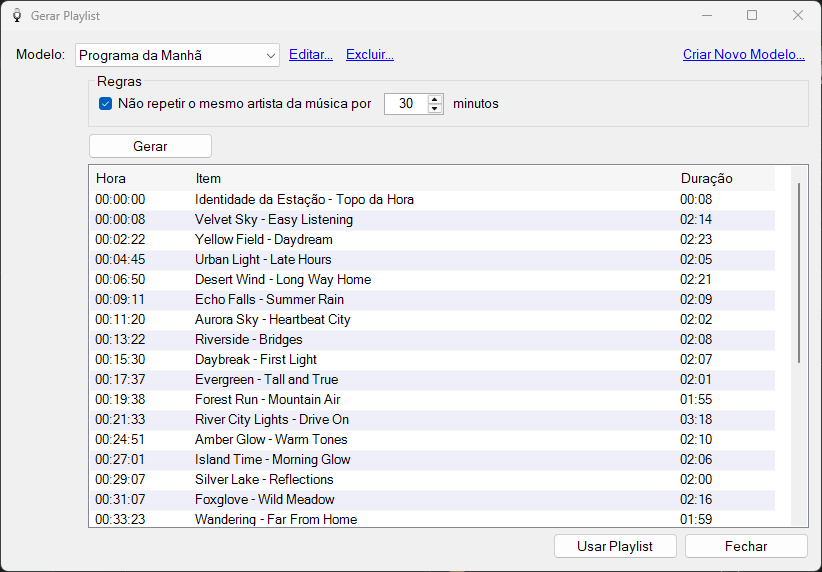The image size is (822, 572).
Task: Minimize the Gerar Playlist window
Action: click(707, 15)
